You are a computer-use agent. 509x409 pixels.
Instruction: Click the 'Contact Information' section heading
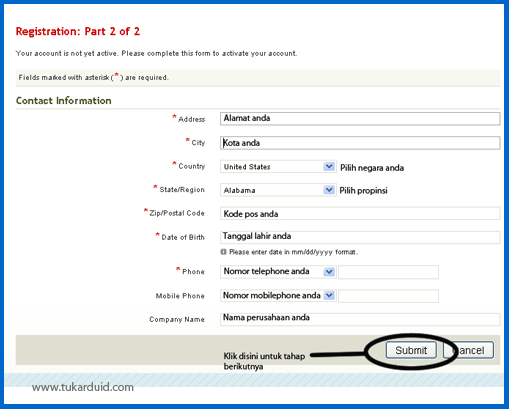click(x=64, y=100)
